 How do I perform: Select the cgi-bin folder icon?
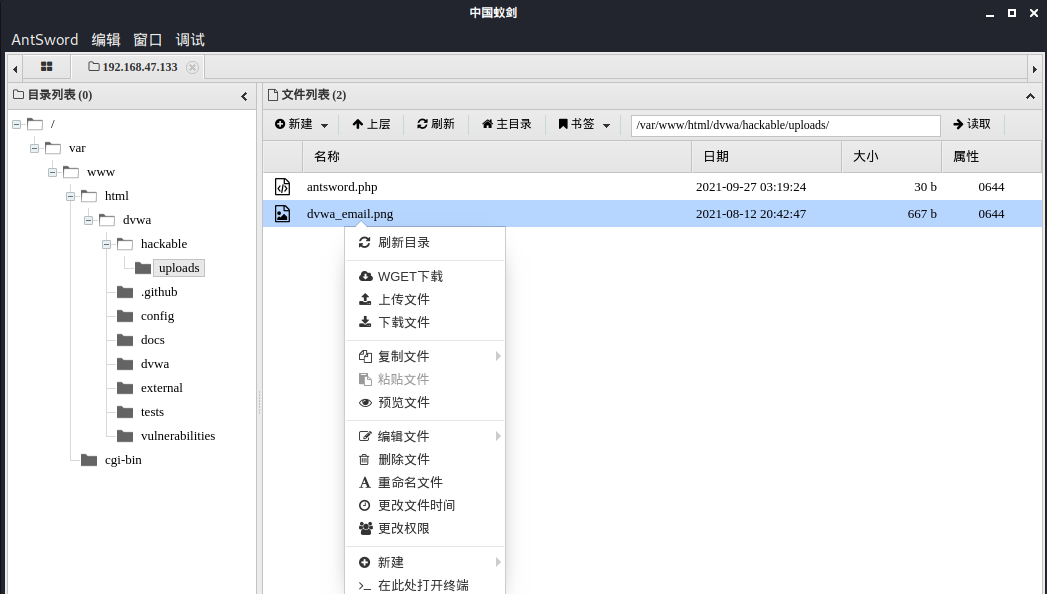coord(89,460)
